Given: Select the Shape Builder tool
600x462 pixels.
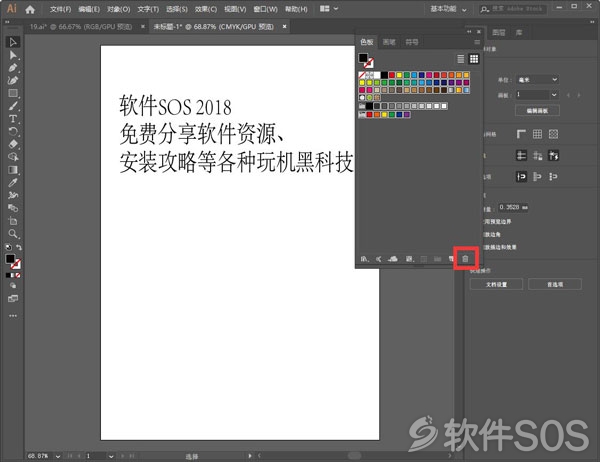Looking at the screenshot, I should pos(13,157).
